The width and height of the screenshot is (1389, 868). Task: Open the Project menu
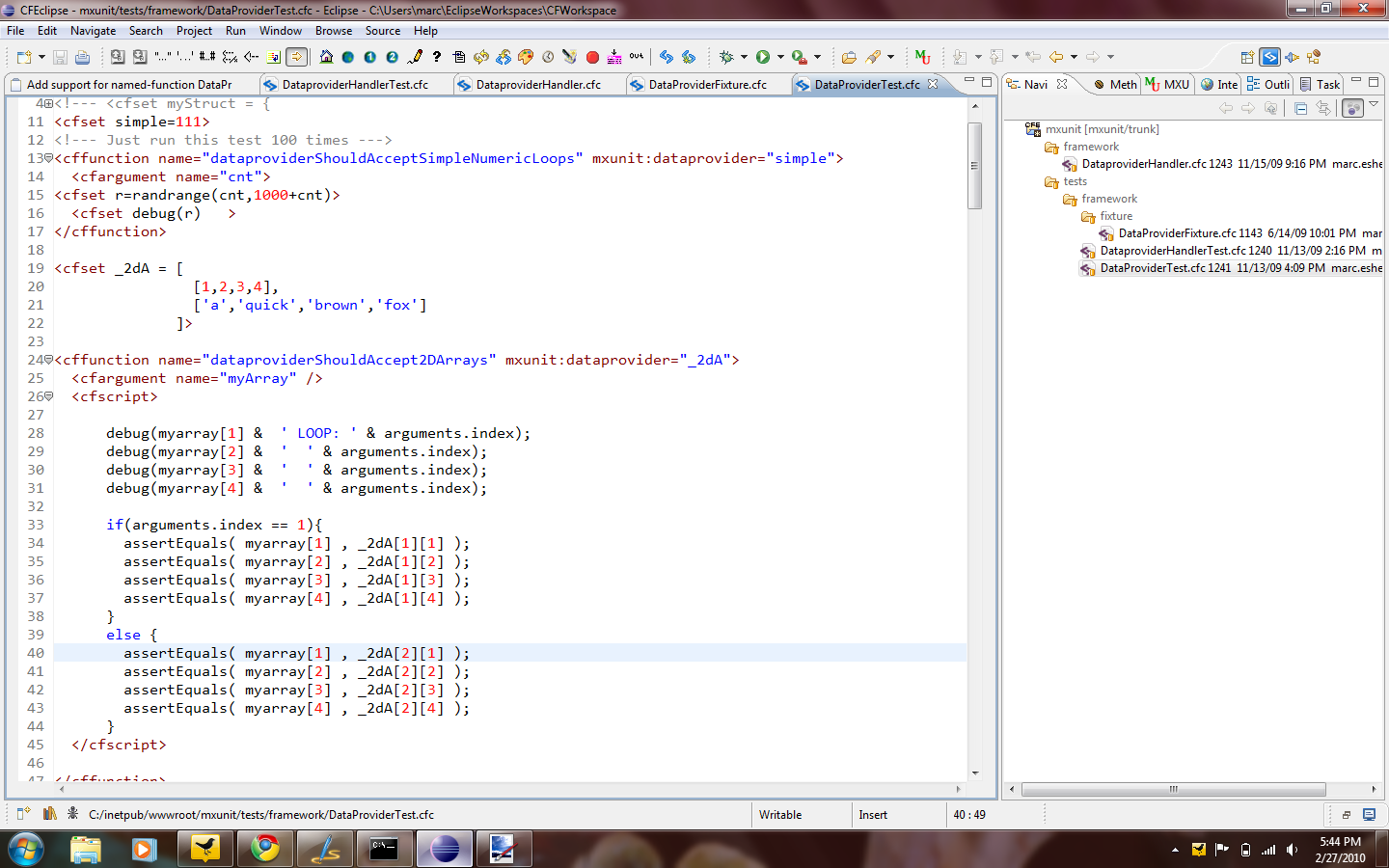pyautogui.click(x=194, y=31)
